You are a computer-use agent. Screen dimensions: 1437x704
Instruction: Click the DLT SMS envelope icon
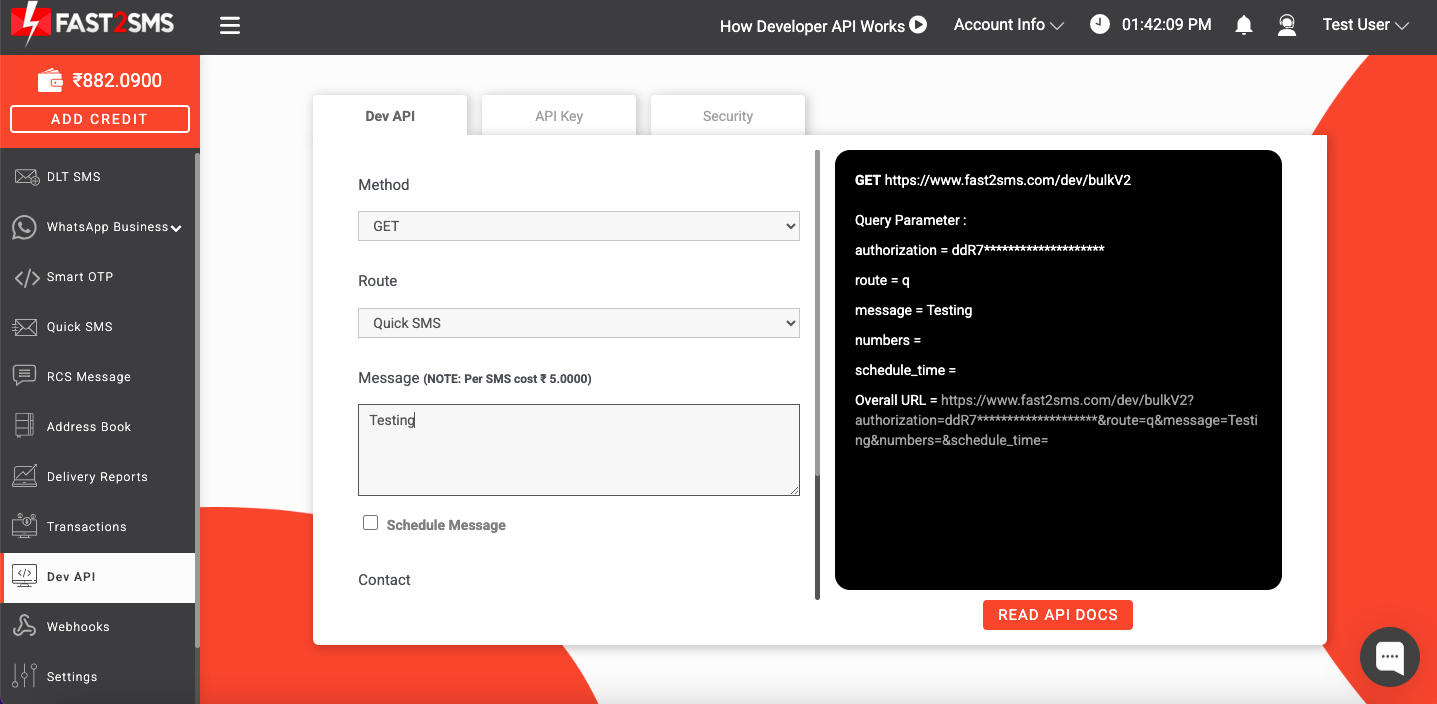coord(26,177)
